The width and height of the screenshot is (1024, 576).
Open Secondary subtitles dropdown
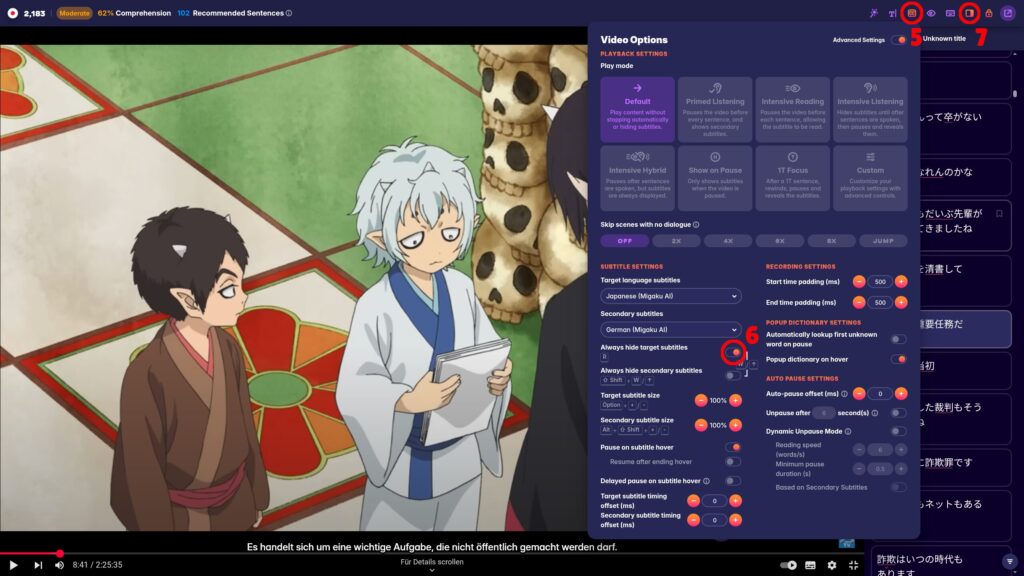point(671,330)
